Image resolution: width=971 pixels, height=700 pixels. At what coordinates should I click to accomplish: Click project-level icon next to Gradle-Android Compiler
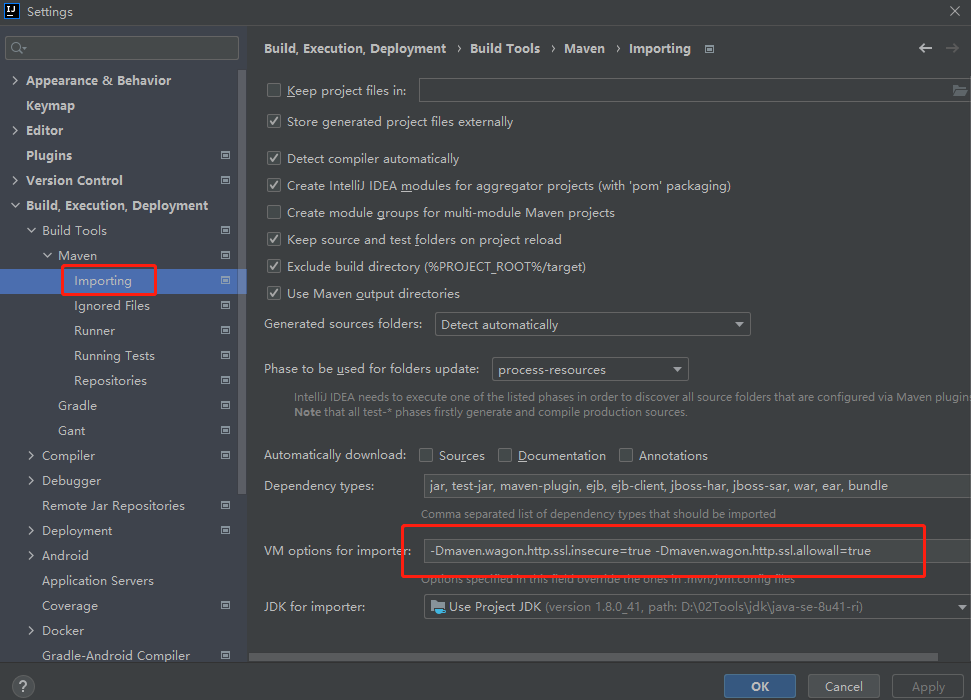click(x=225, y=655)
